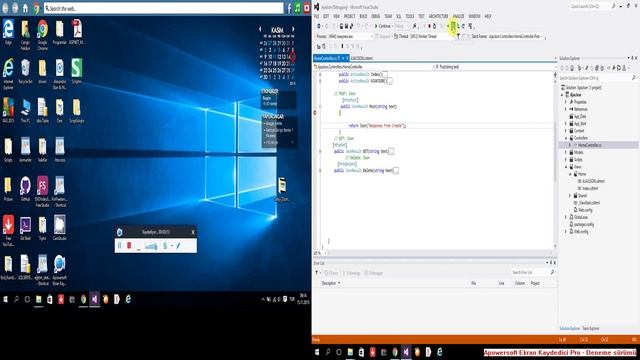This screenshot has height=360, width=640.
Task: Open the class navigation dropdown above the code
Action: 373,67
